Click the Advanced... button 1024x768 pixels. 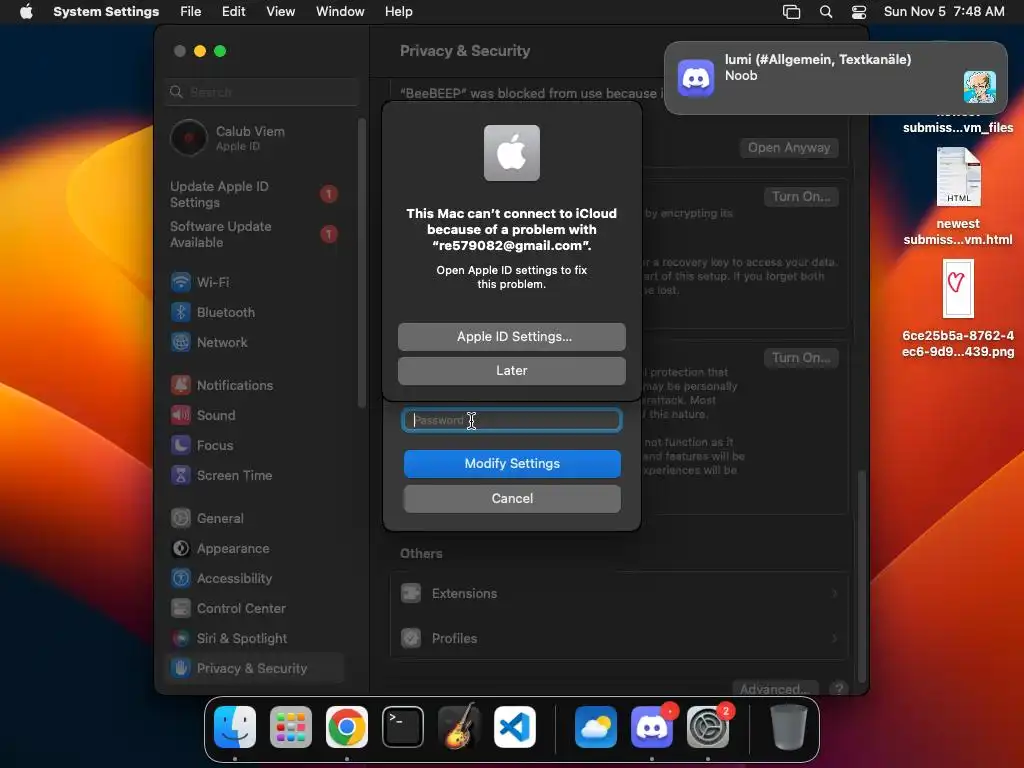[775, 688]
